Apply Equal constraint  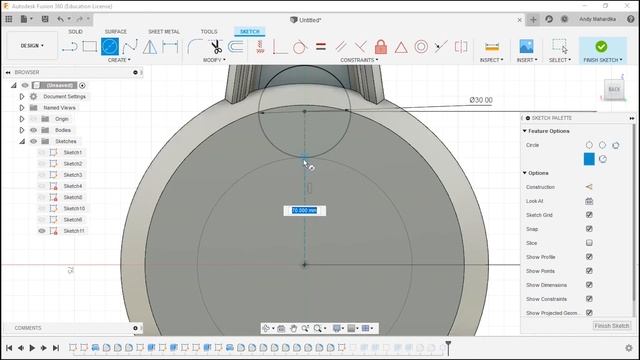tap(321, 47)
